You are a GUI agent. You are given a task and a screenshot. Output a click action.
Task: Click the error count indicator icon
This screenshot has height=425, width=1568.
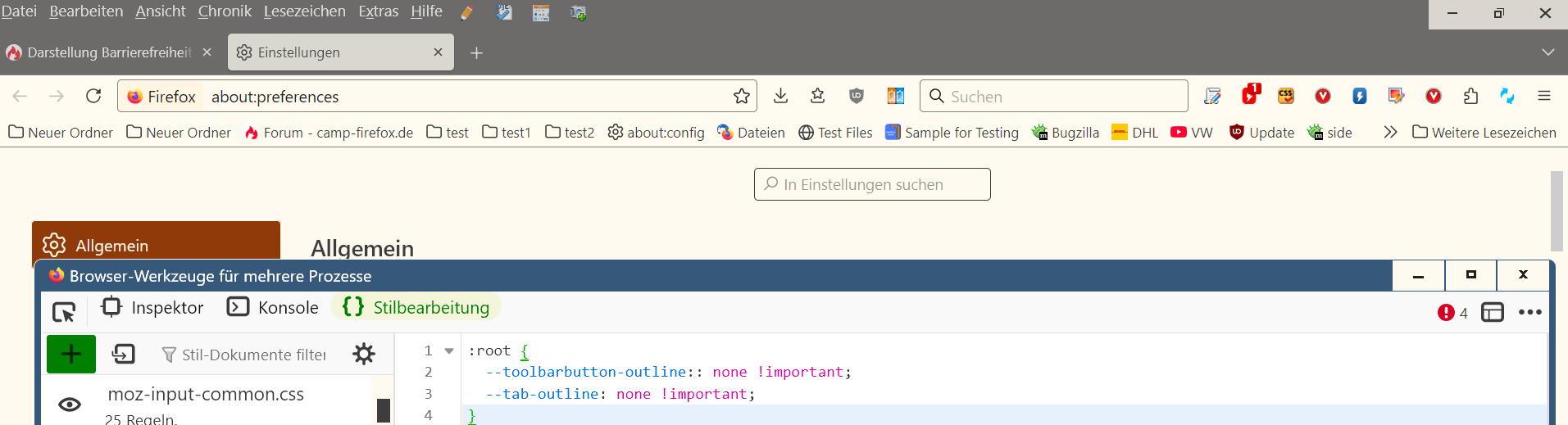pos(1446,313)
